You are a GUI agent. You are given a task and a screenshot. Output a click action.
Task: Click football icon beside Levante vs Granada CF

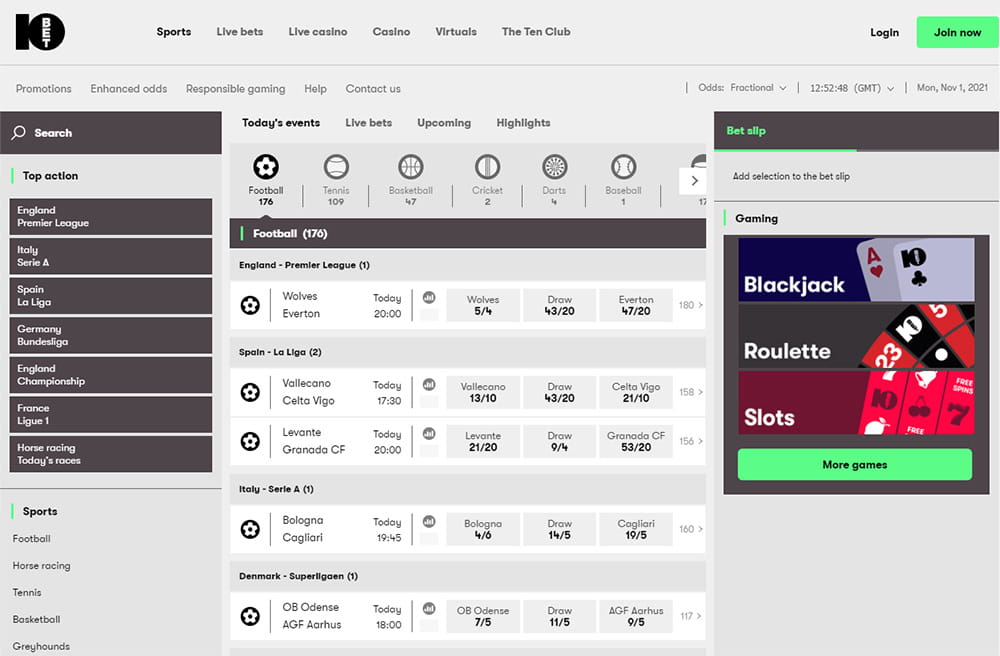250,441
